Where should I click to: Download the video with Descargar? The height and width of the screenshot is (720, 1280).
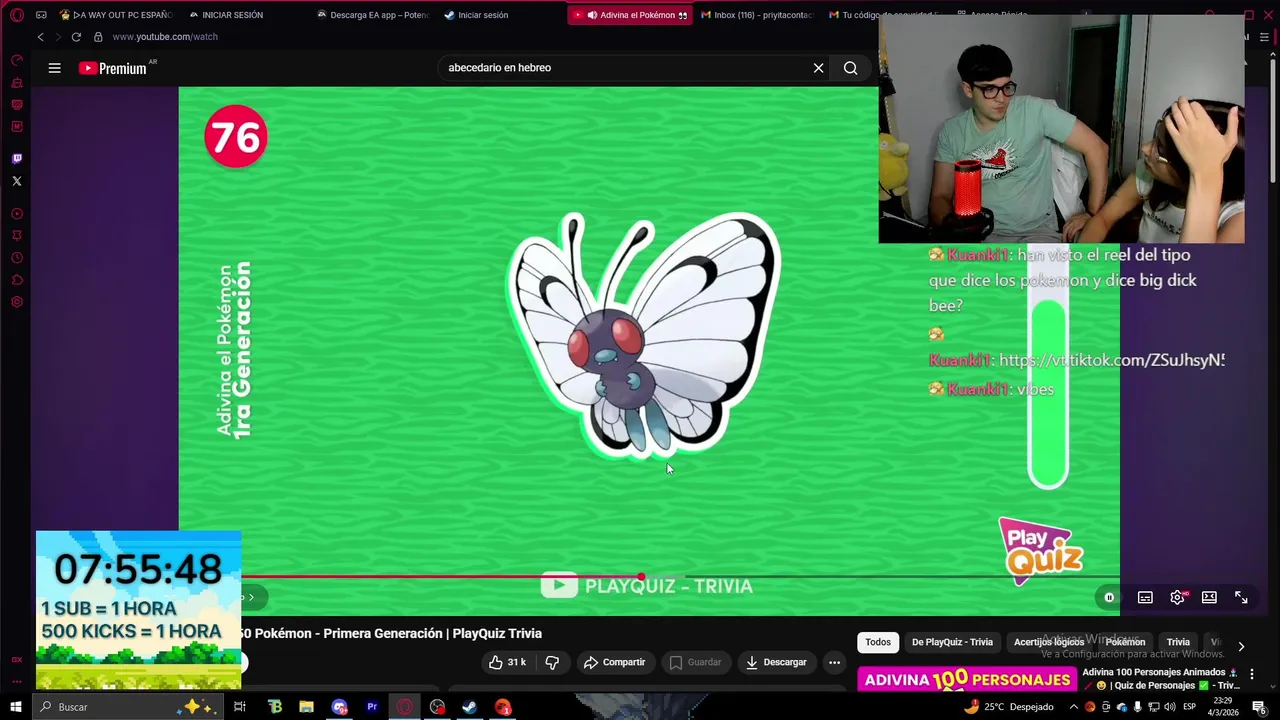[x=776, y=662]
